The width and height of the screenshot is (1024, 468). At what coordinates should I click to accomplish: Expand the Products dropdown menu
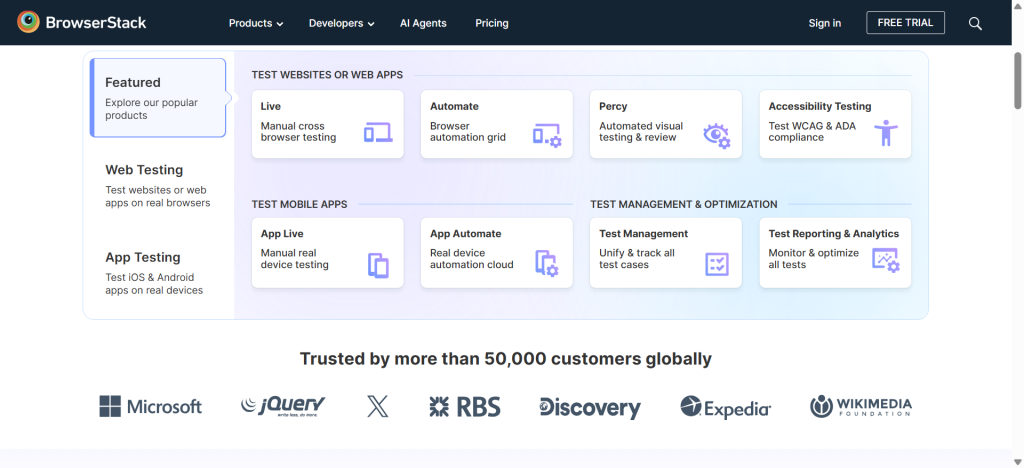pos(256,23)
